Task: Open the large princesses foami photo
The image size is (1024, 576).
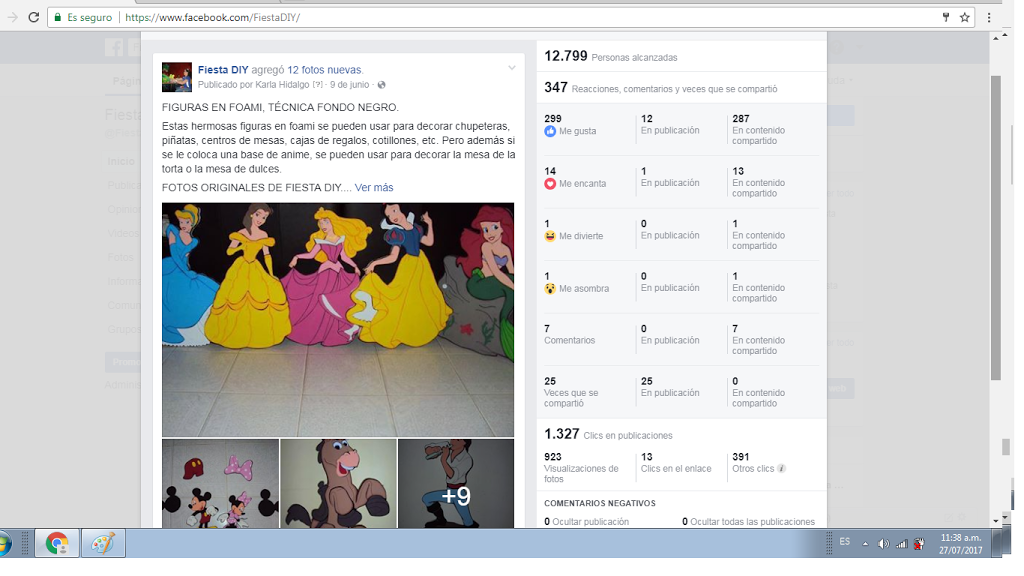Action: 338,319
